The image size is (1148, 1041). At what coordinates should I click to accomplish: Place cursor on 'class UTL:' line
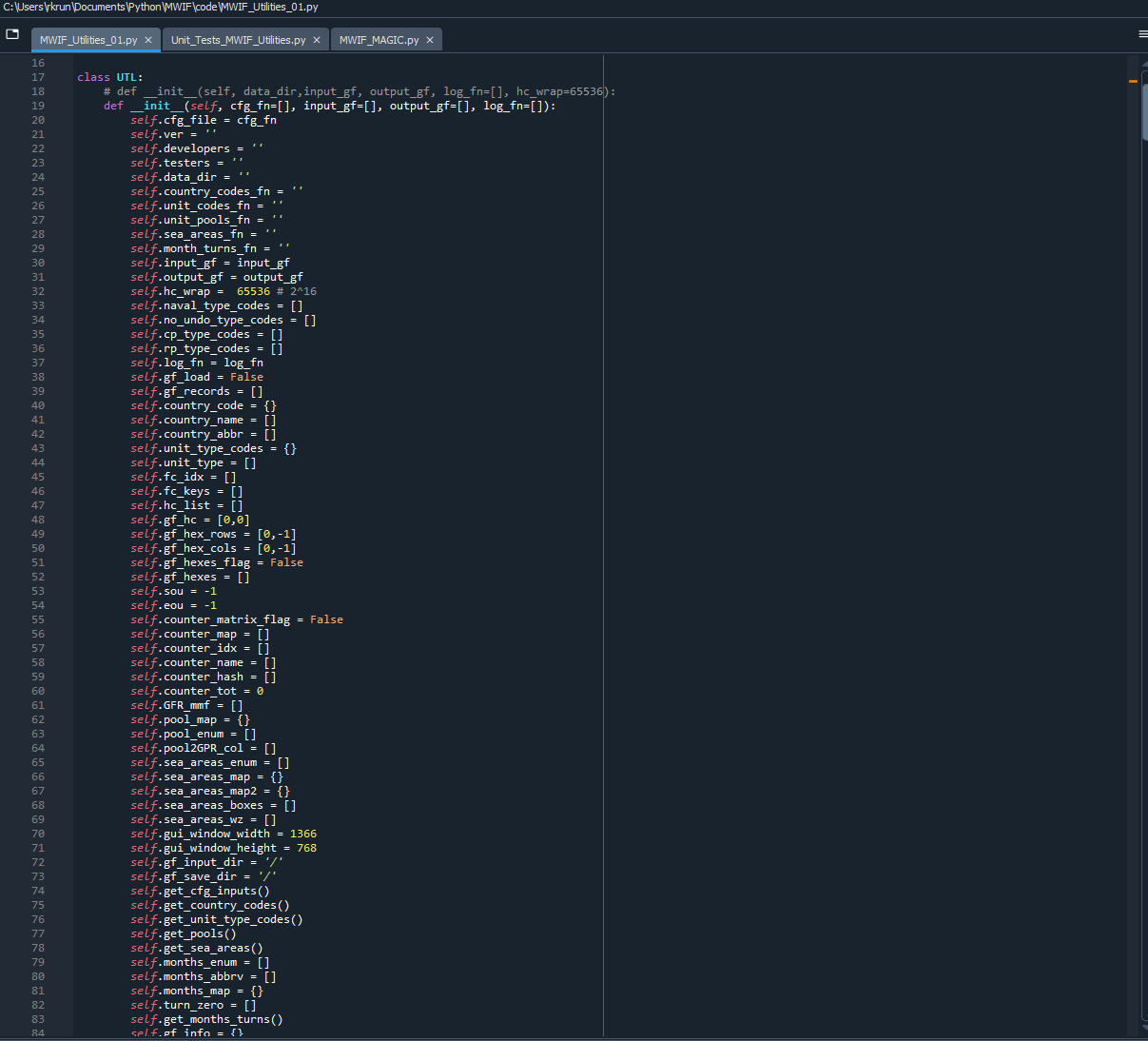coord(110,77)
